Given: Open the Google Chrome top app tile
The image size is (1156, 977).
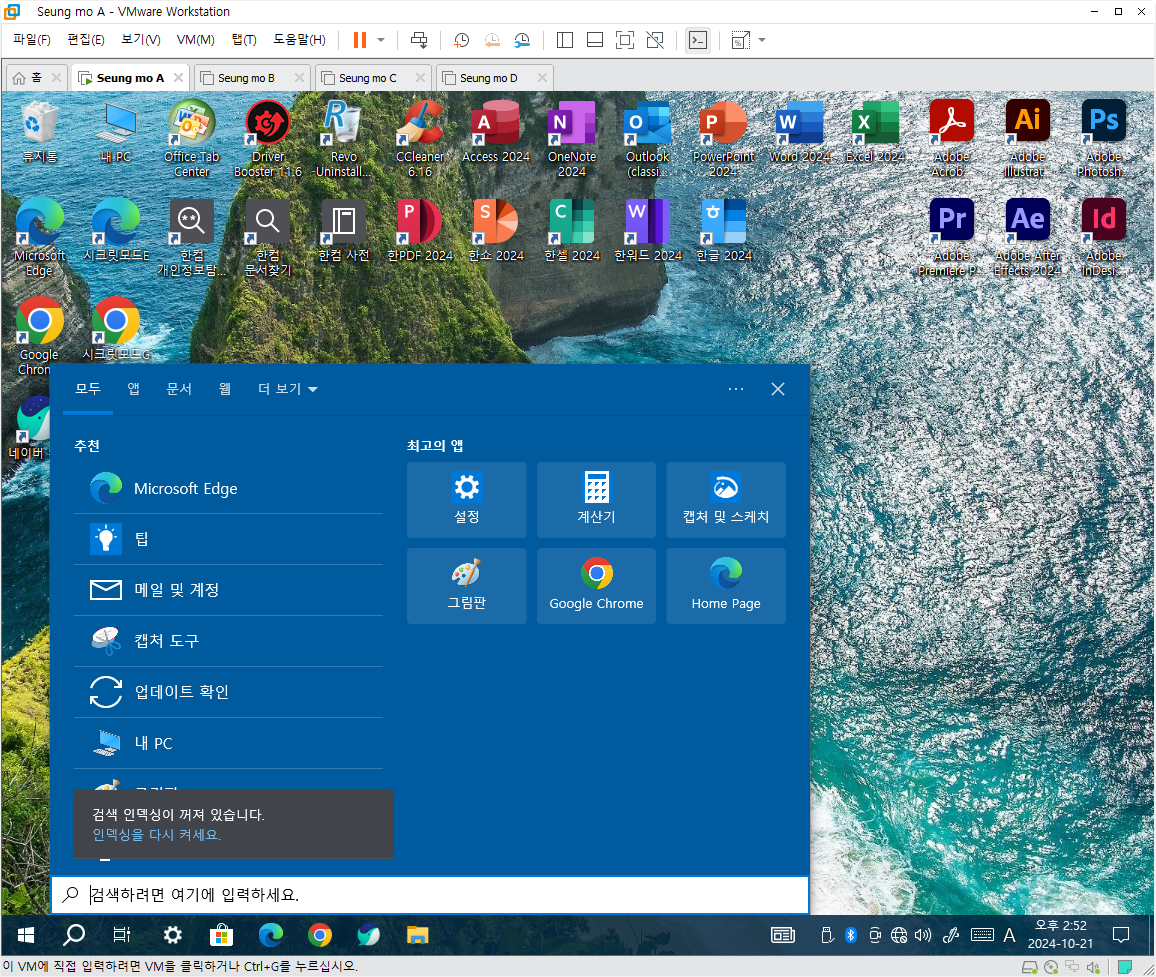Looking at the screenshot, I should (x=596, y=585).
